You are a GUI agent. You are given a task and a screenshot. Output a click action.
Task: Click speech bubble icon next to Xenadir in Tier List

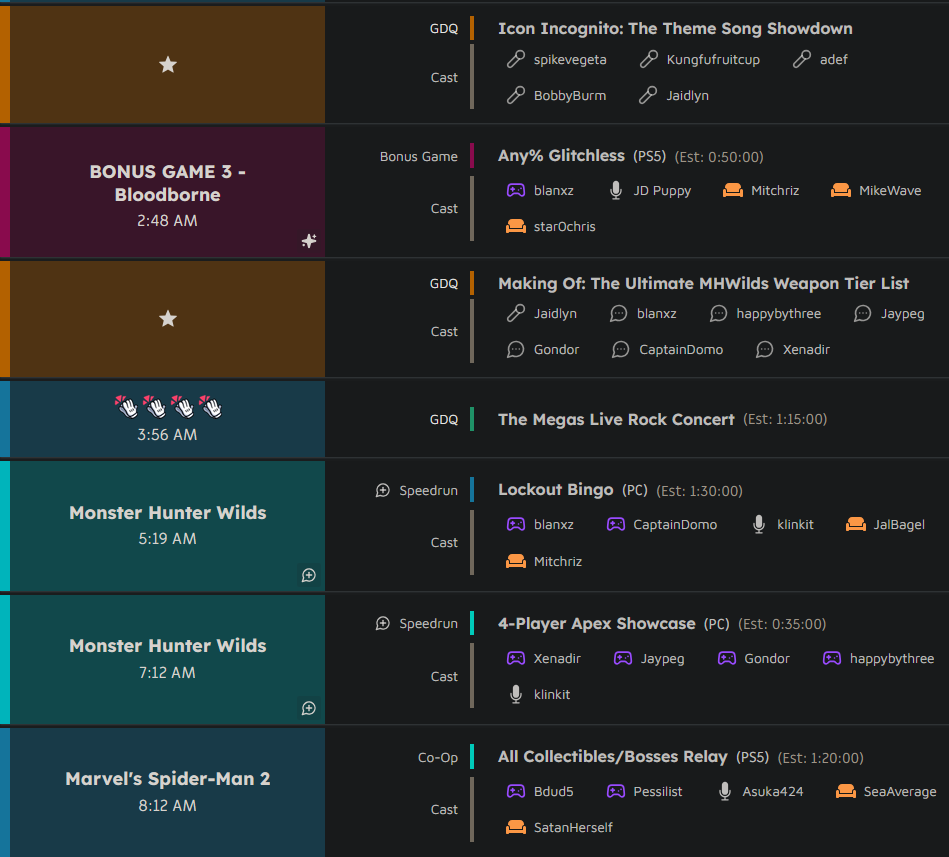click(x=764, y=349)
